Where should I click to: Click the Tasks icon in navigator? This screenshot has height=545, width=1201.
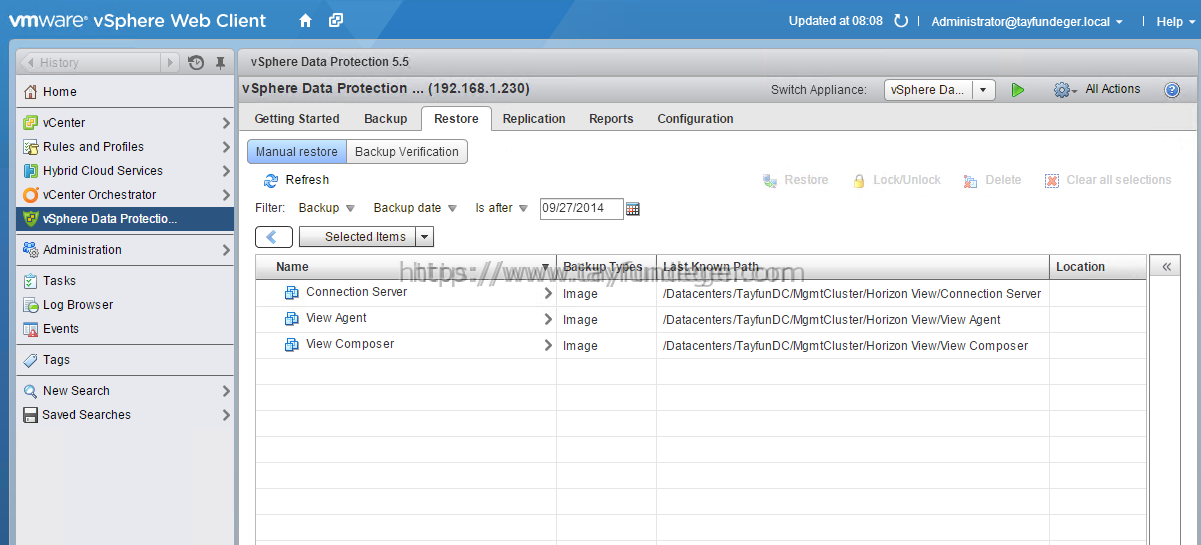click(x=31, y=281)
